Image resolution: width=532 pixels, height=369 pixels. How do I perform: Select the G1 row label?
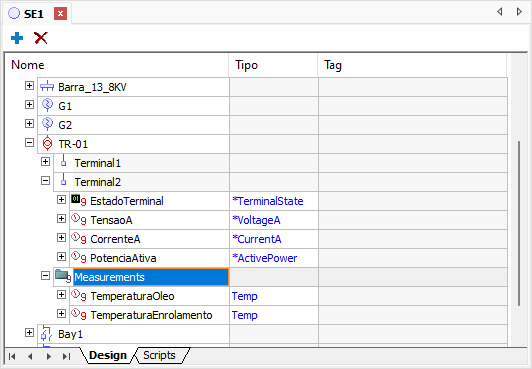[x=65, y=106]
